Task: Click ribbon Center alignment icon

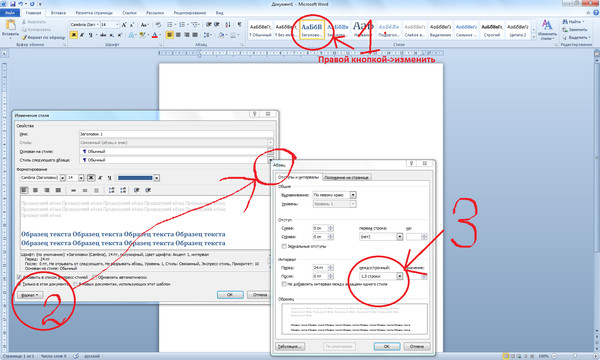Action: (x=178, y=35)
